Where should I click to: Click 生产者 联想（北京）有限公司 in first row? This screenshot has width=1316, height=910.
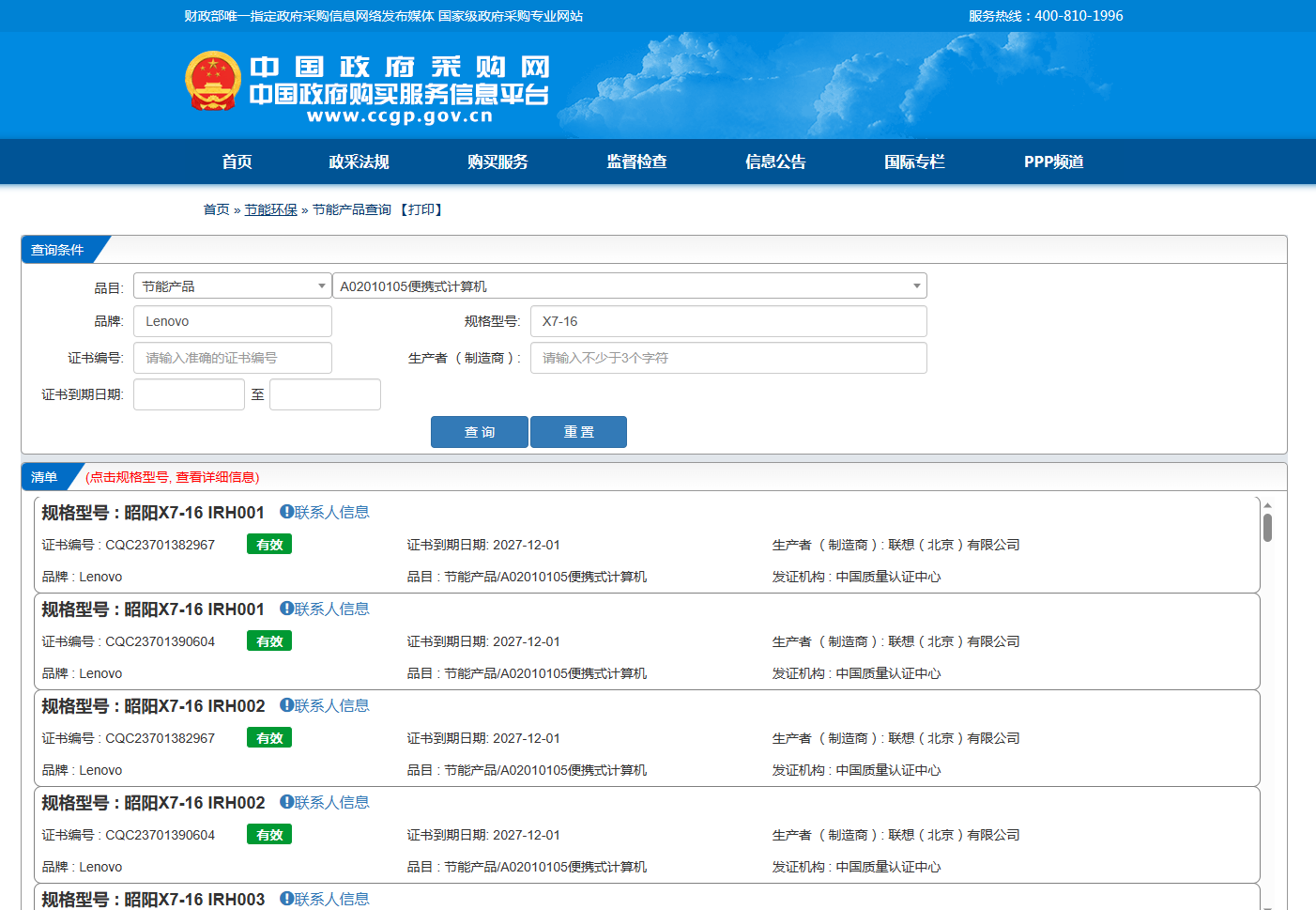[895, 545]
